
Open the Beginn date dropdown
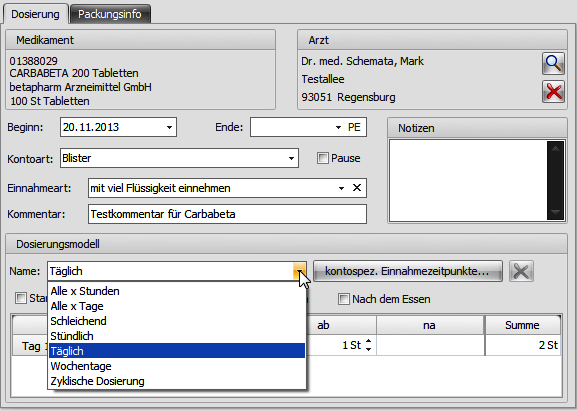point(169,127)
